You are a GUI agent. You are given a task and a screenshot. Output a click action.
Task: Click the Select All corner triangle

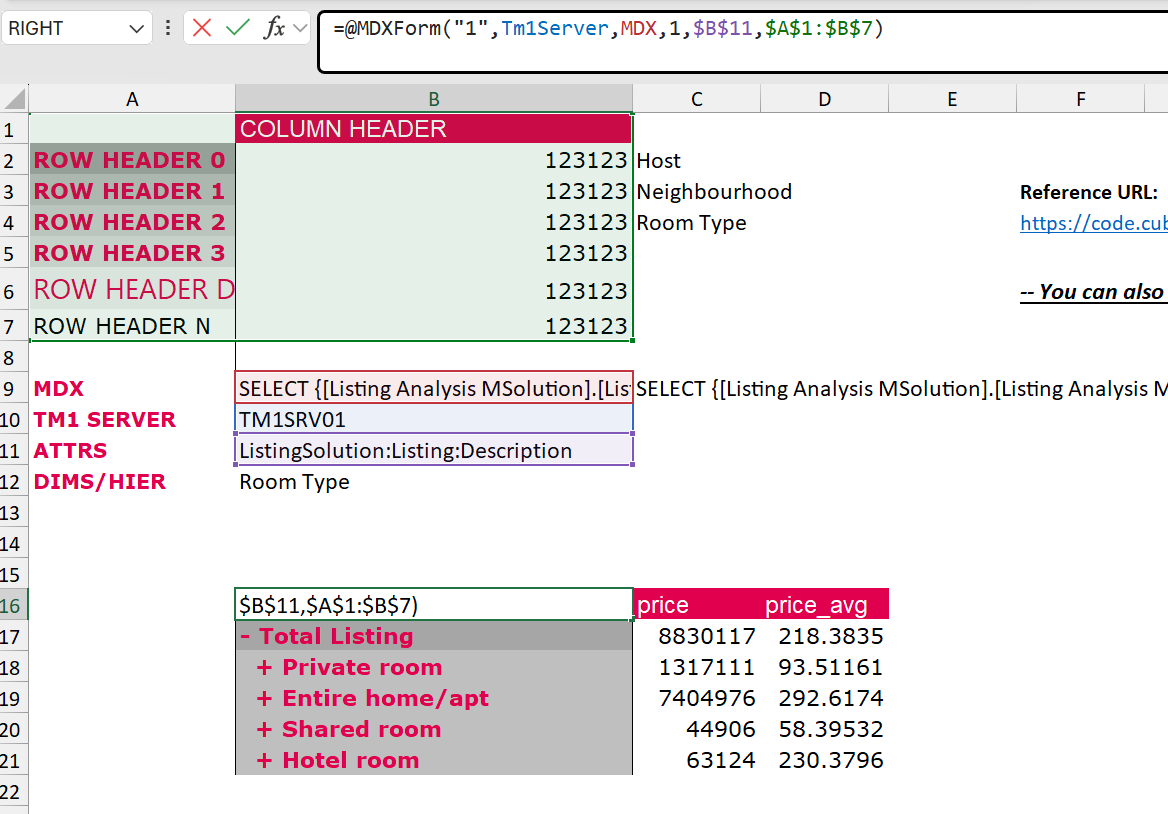tap(15, 98)
